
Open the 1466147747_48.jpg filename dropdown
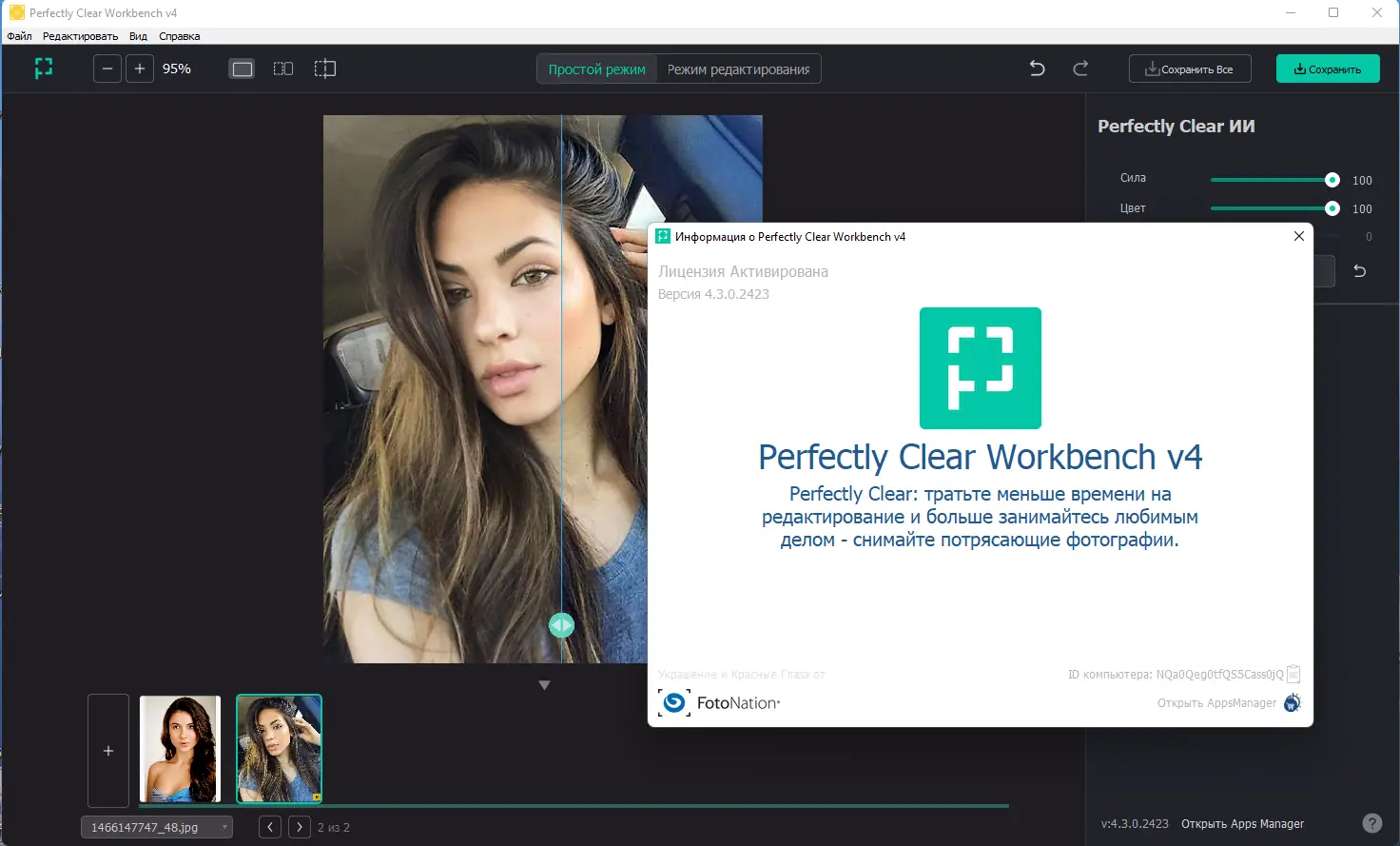click(x=157, y=827)
